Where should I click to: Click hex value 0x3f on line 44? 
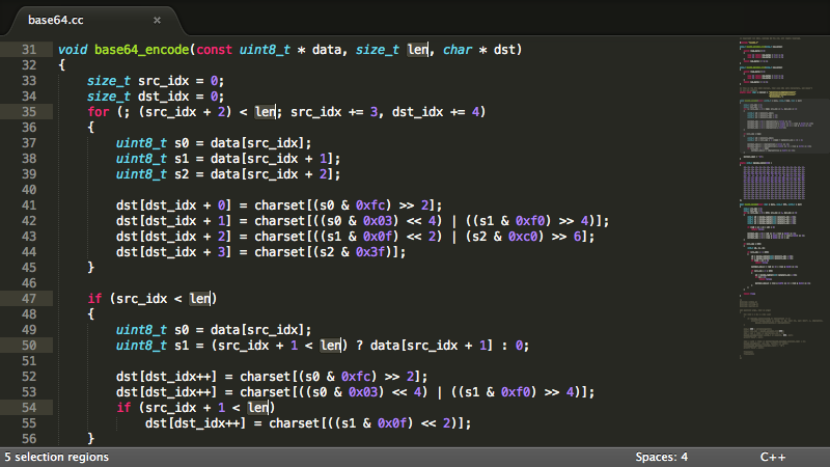pyautogui.click(x=370, y=252)
